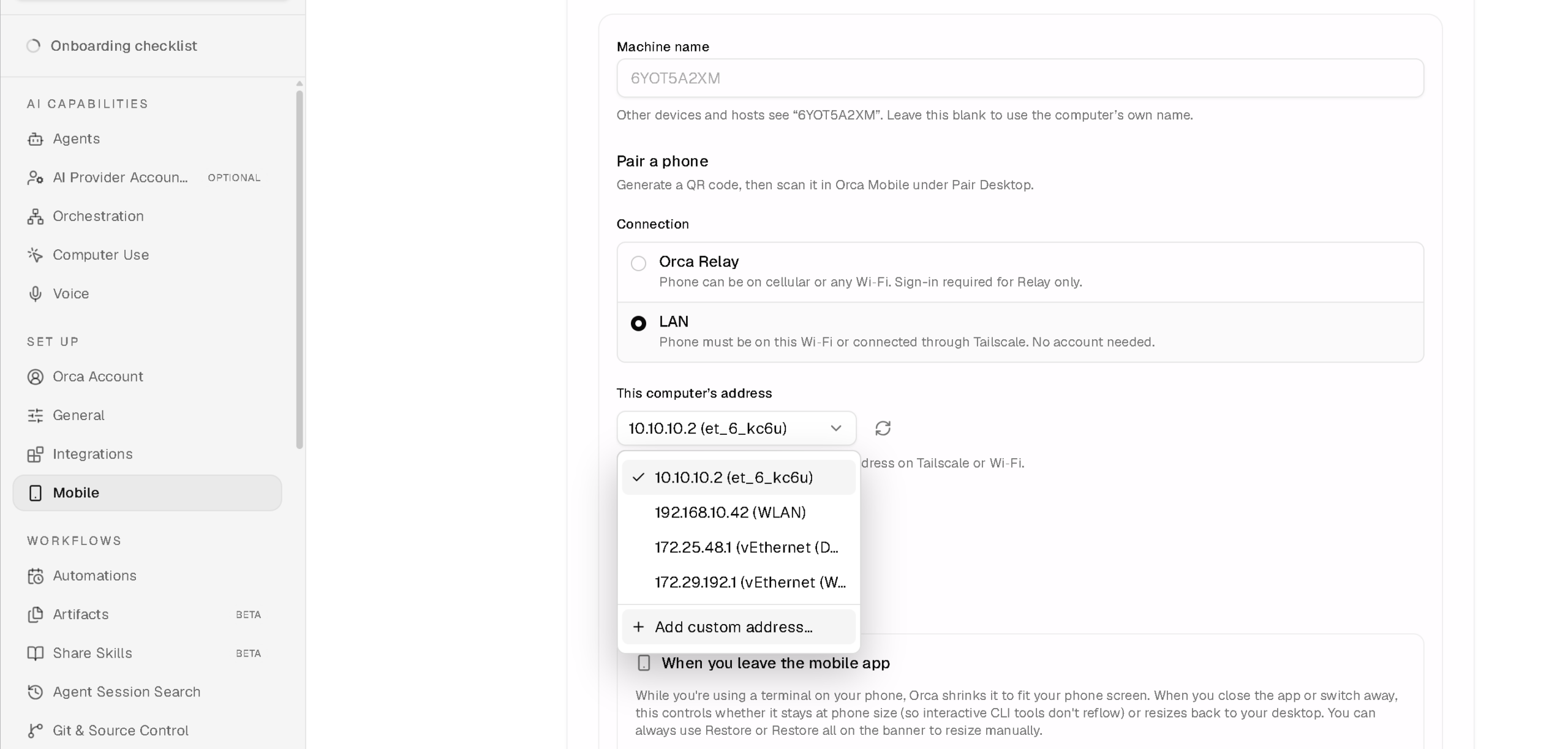Image resolution: width=1568 pixels, height=749 pixels.
Task: Select the LAN connection radio button
Action: [638, 323]
